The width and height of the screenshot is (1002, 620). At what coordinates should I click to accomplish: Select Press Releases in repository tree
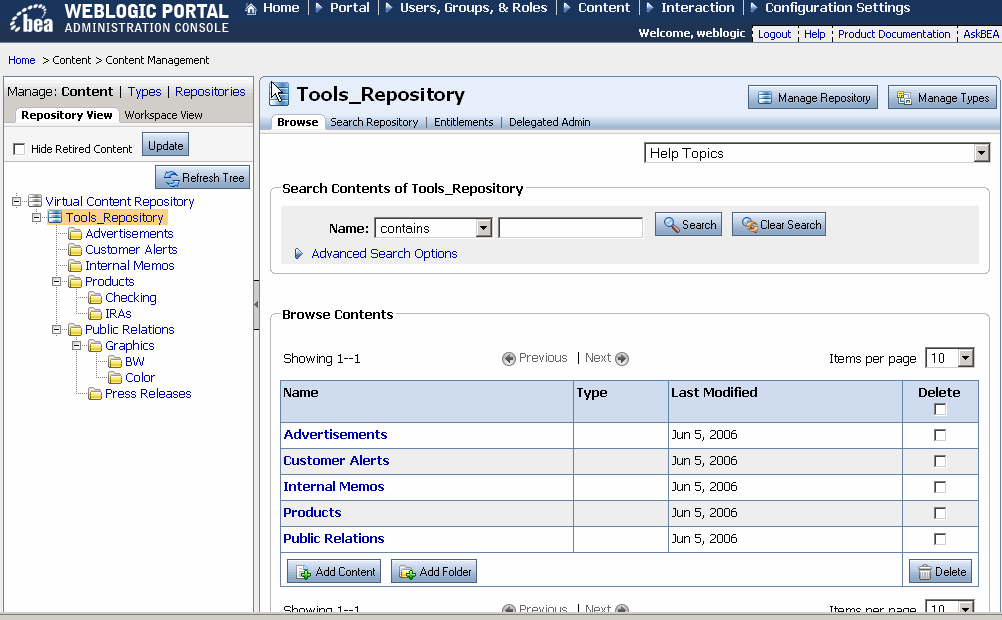[148, 394]
